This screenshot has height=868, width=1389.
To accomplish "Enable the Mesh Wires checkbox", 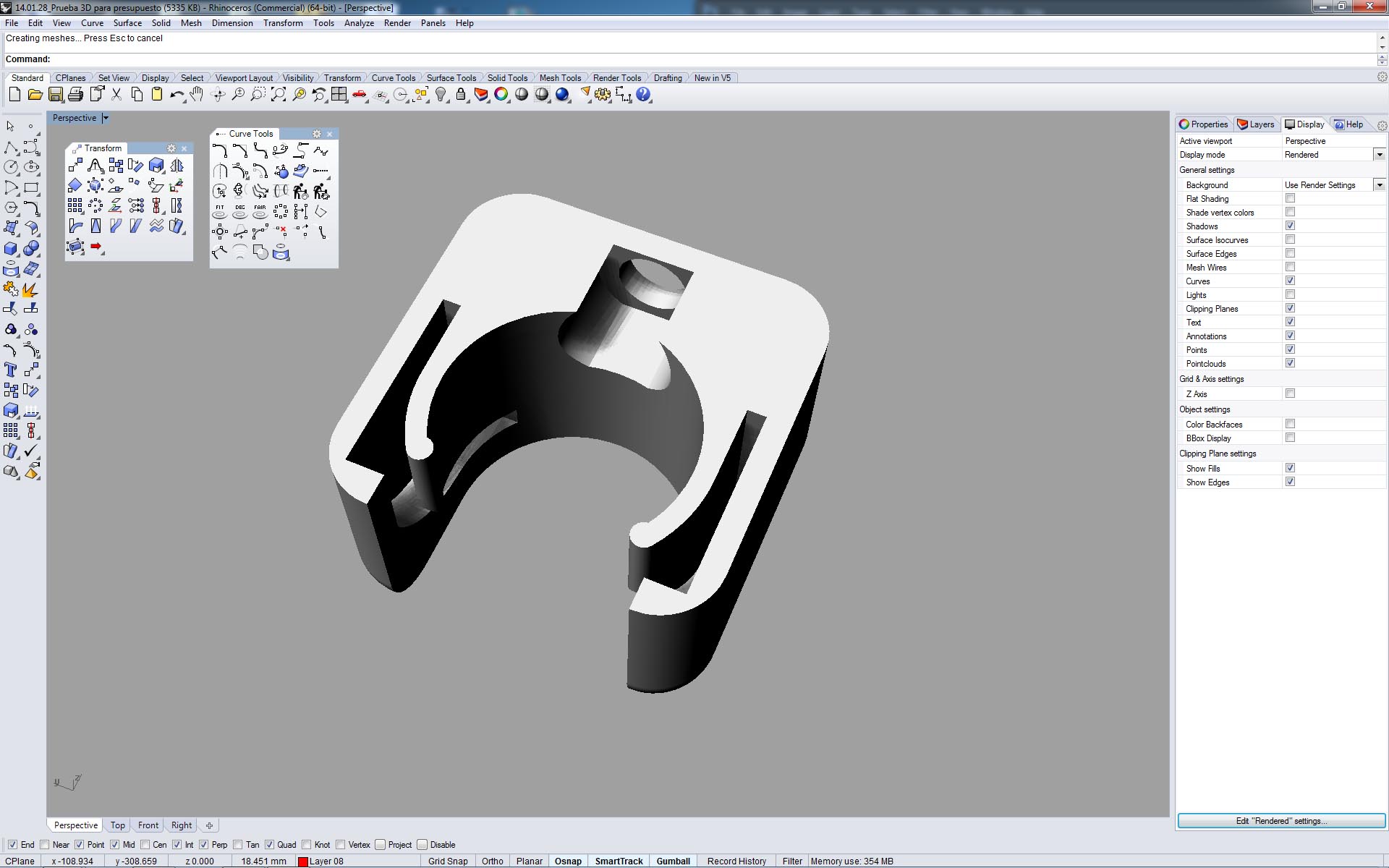I will [x=1290, y=267].
